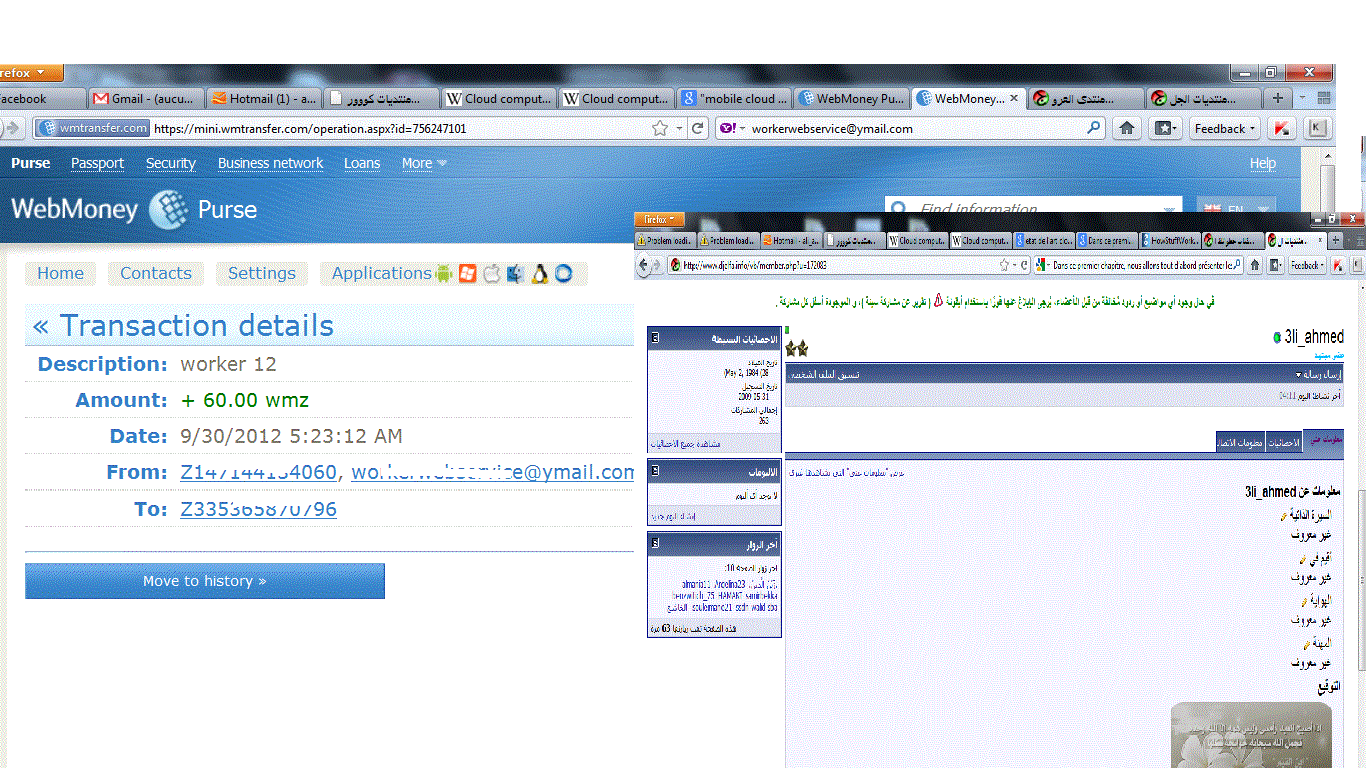Go back via the Transaction details heading

pos(184,326)
